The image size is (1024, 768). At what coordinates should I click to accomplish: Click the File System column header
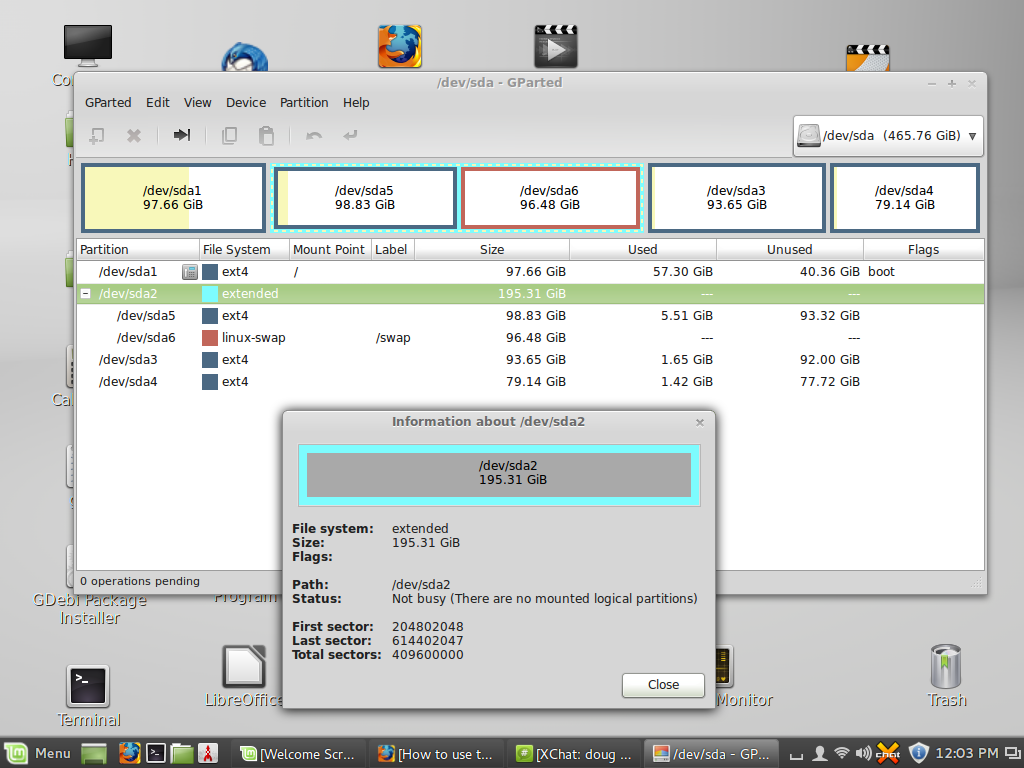244,249
